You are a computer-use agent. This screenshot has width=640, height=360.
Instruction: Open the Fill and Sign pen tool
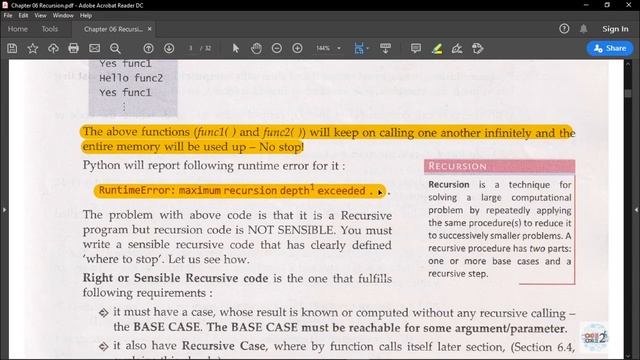[457, 48]
